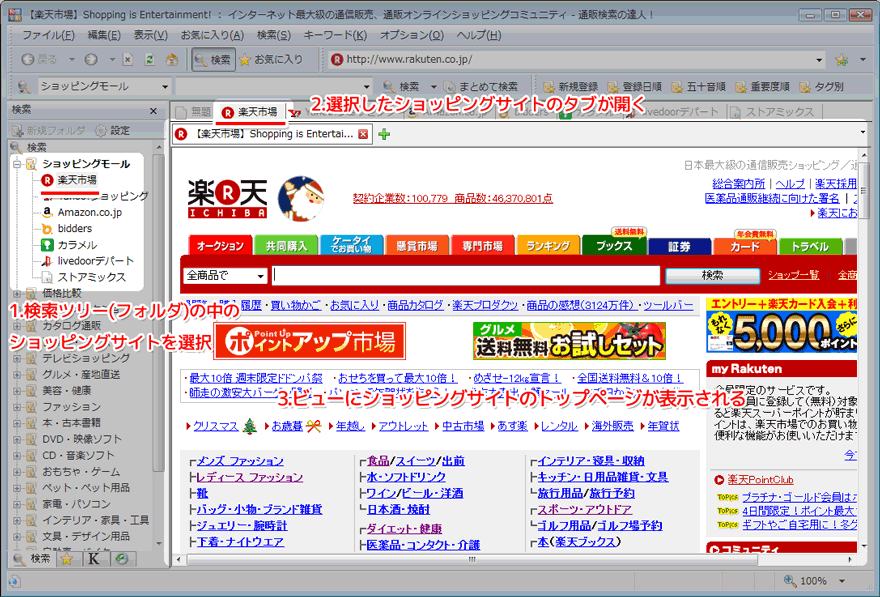Open the ランキング tab on Rakuten page
The image size is (880, 597).
pos(548,245)
